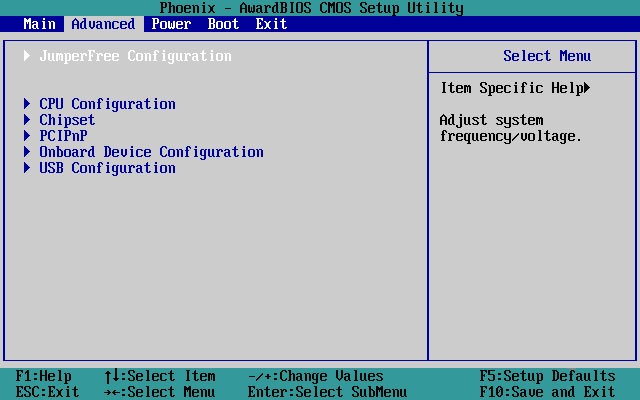640x400 pixels.
Task: Click the ESC:Exit legend entry
Action: (47, 392)
